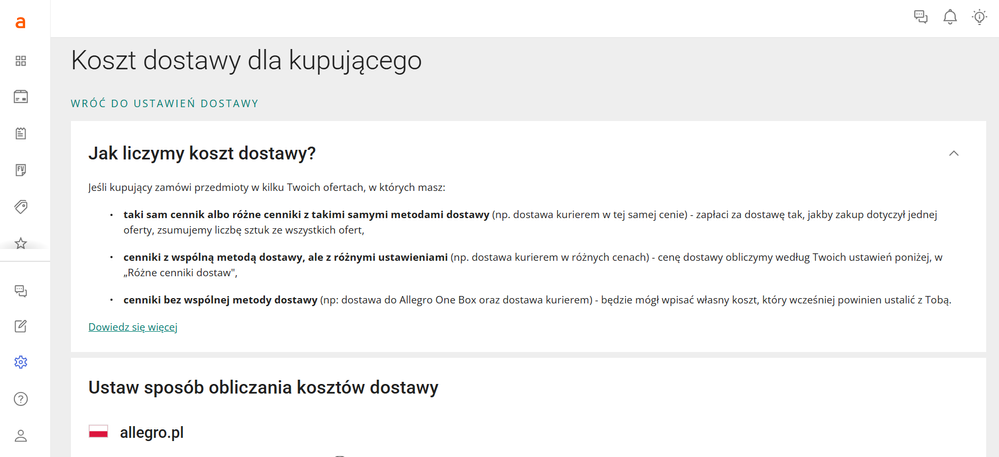Click the 'Jak liczymy koszt dostawy?' heading
This screenshot has width=999, height=457.
[x=202, y=153]
